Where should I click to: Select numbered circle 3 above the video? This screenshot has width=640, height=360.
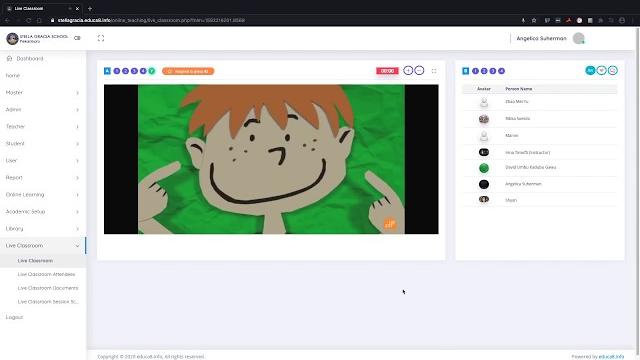pos(134,71)
